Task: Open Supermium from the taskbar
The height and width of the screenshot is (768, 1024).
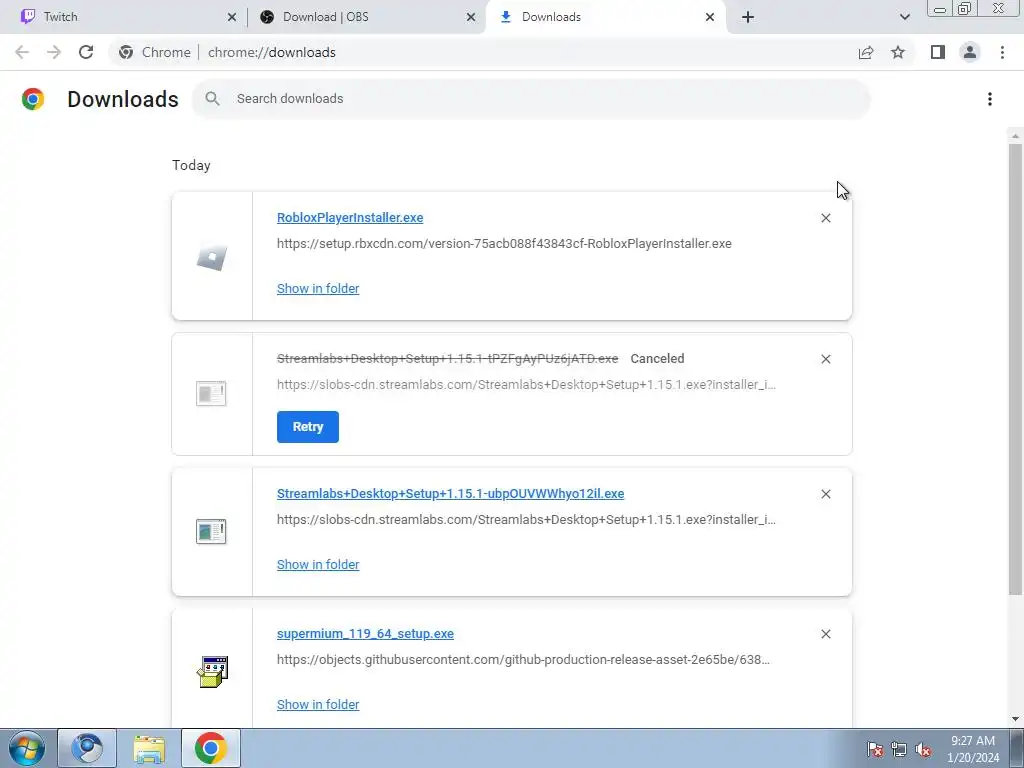Action: click(x=87, y=748)
